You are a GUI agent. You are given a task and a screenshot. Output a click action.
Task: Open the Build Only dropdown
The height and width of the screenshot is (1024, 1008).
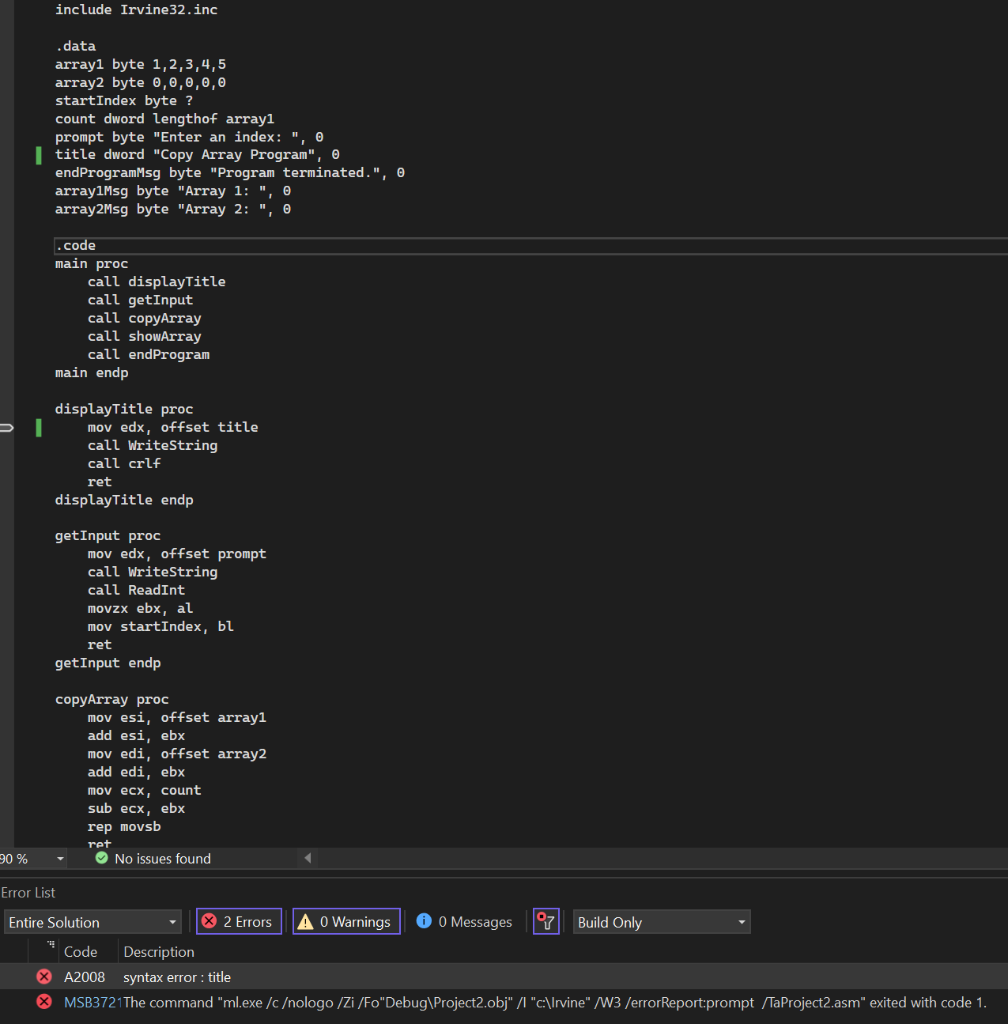tap(740, 921)
